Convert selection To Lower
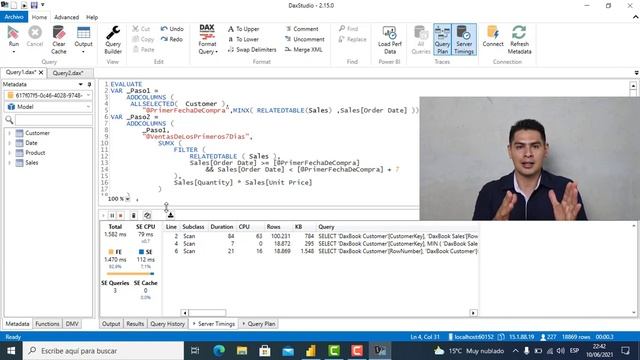 tap(243, 39)
